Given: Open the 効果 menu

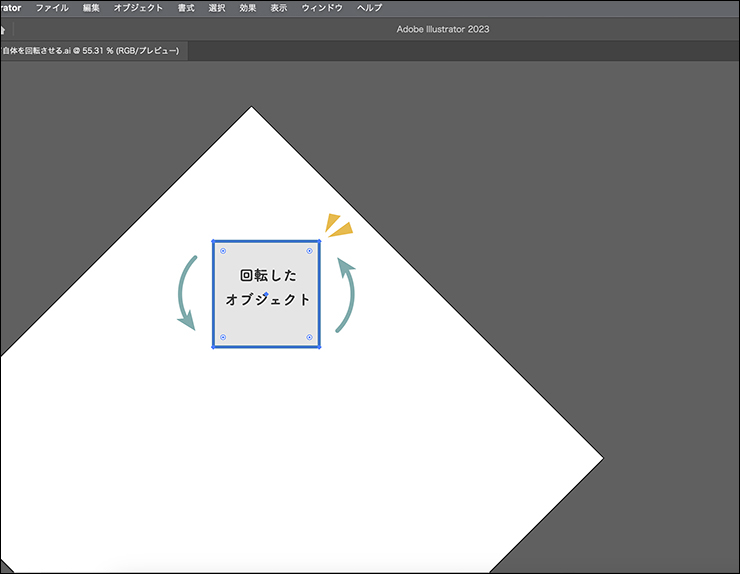Looking at the screenshot, I should (x=248, y=7).
